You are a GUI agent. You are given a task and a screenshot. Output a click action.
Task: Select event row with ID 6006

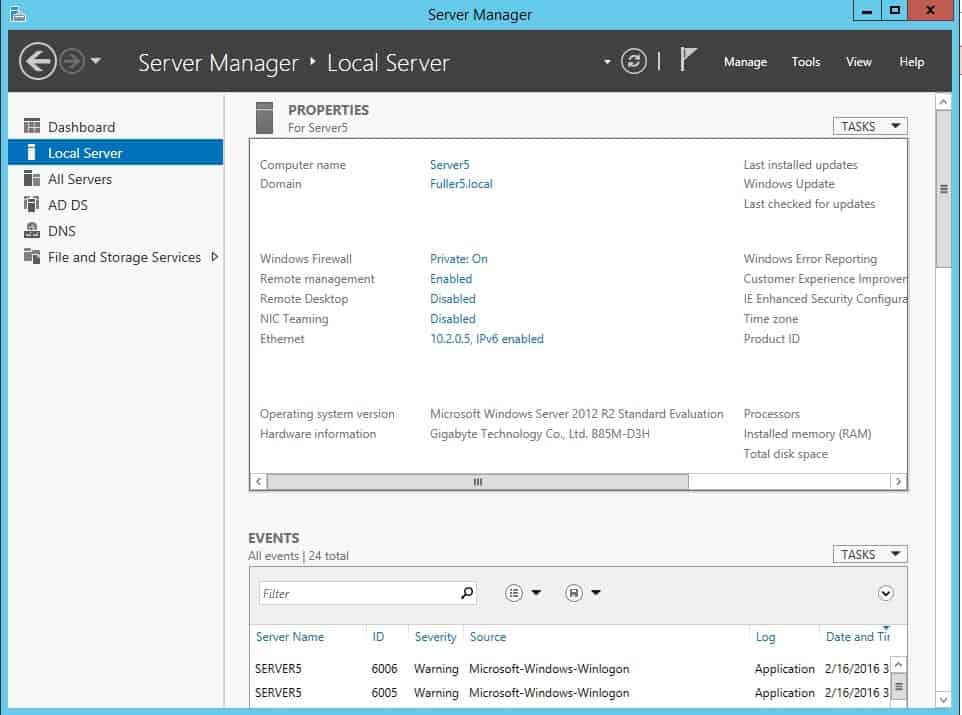click(x=570, y=669)
